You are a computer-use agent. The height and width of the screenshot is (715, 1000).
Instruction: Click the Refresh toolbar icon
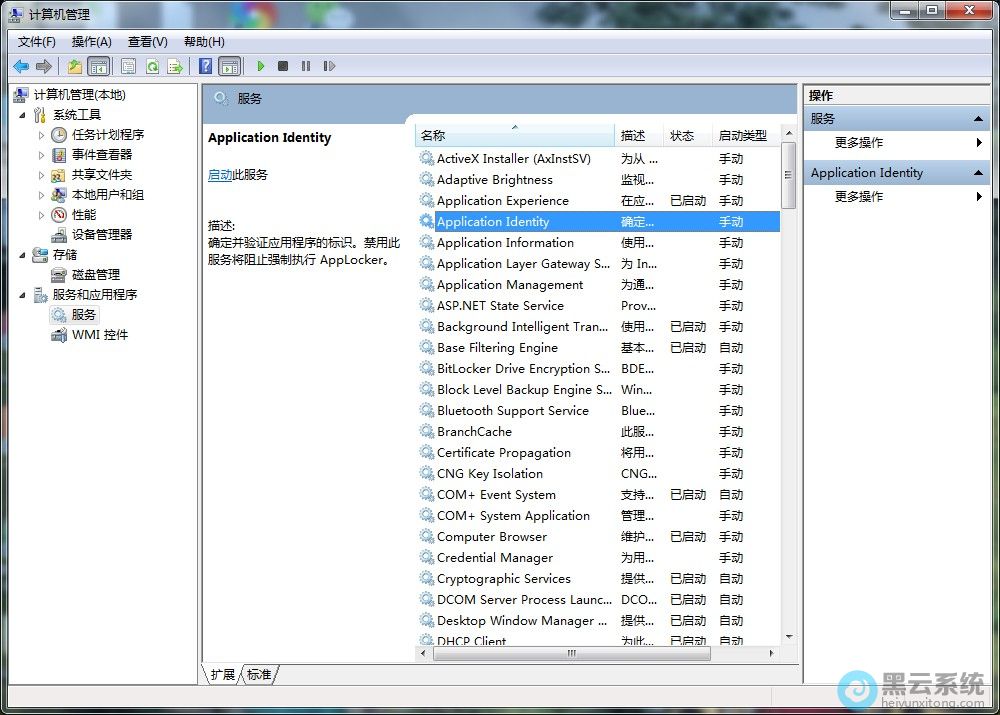pos(152,66)
